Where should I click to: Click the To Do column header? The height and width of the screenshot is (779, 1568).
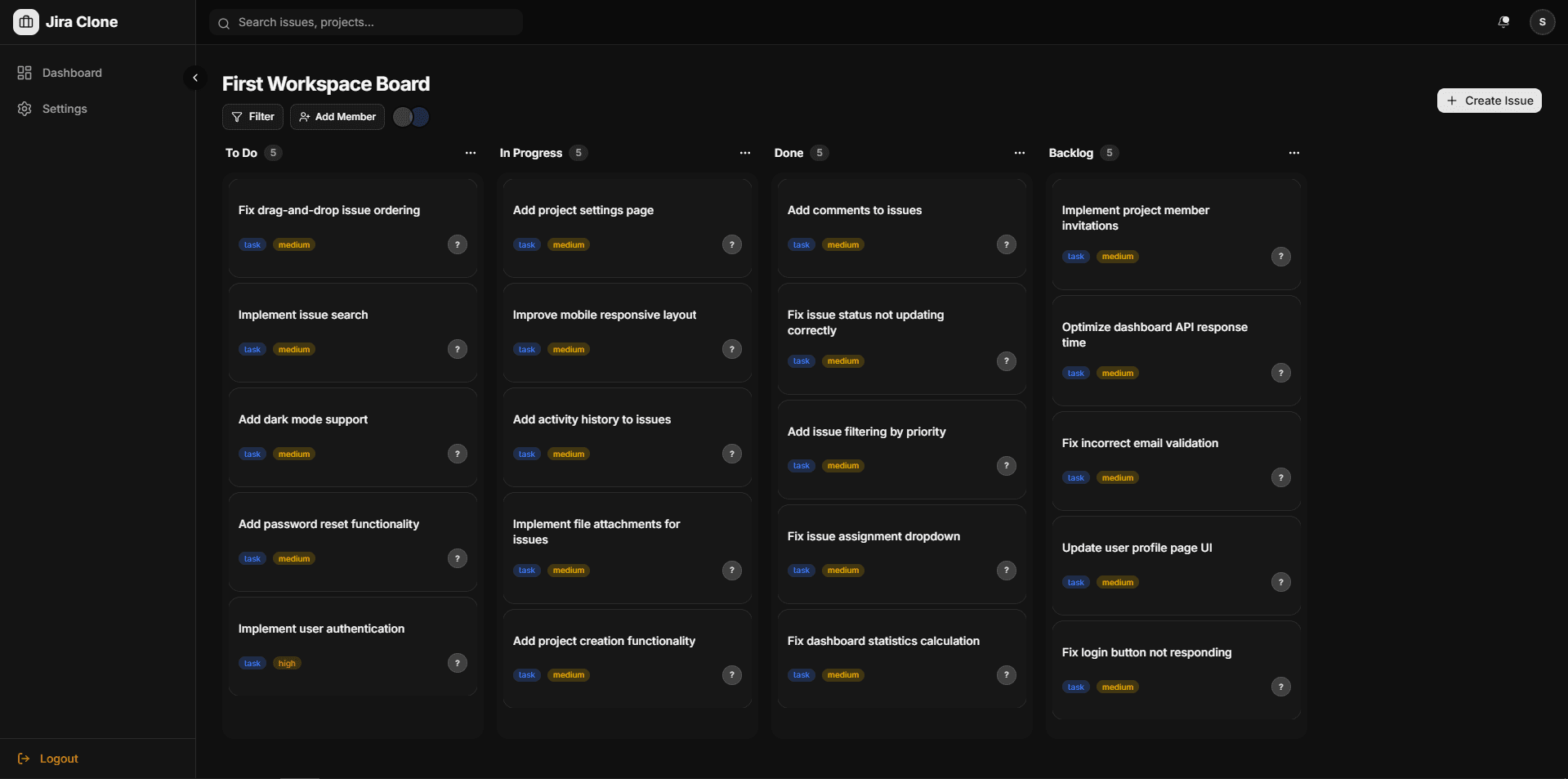click(x=241, y=153)
